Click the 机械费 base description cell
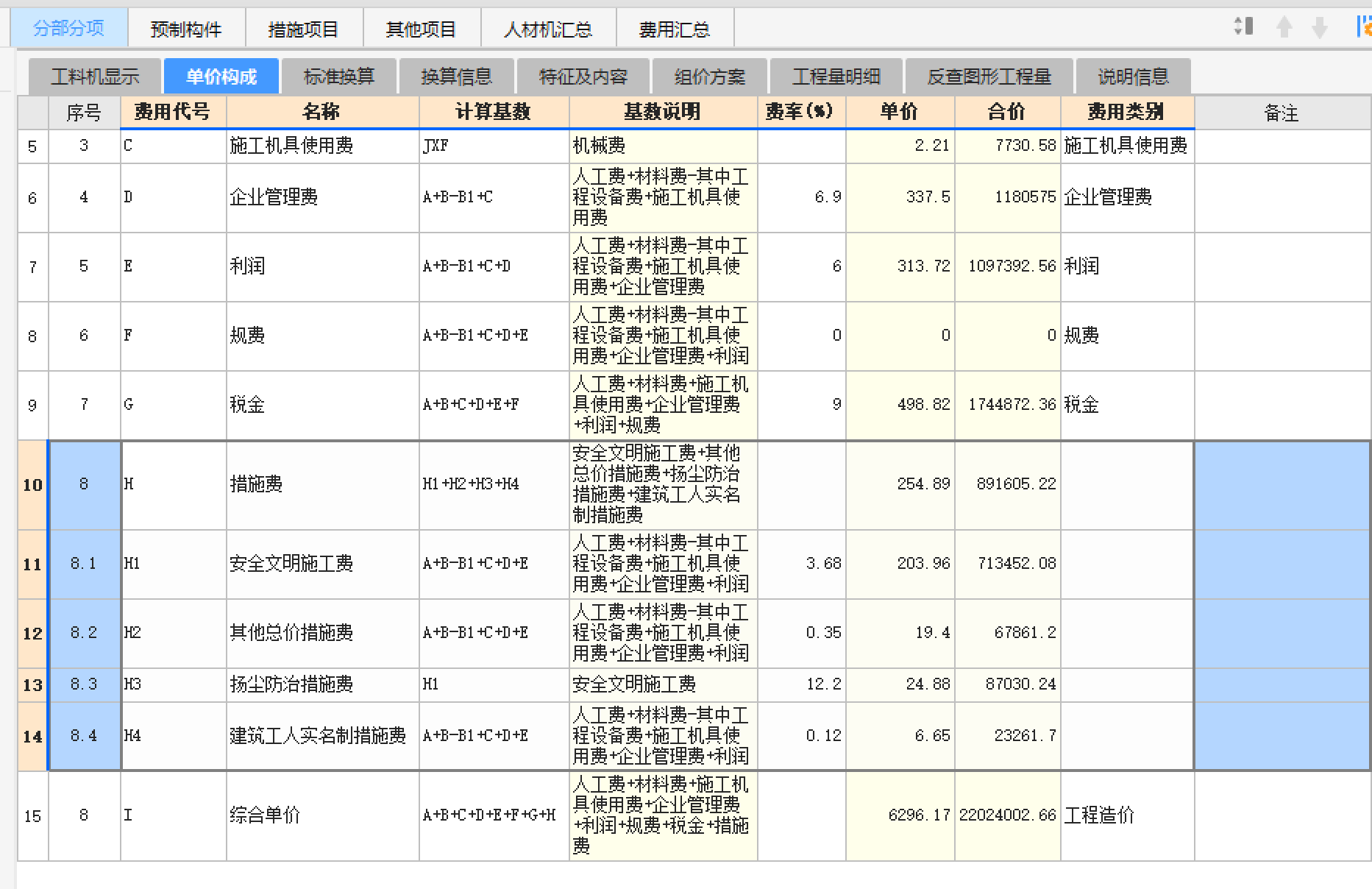The image size is (1372, 889). point(663,146)
